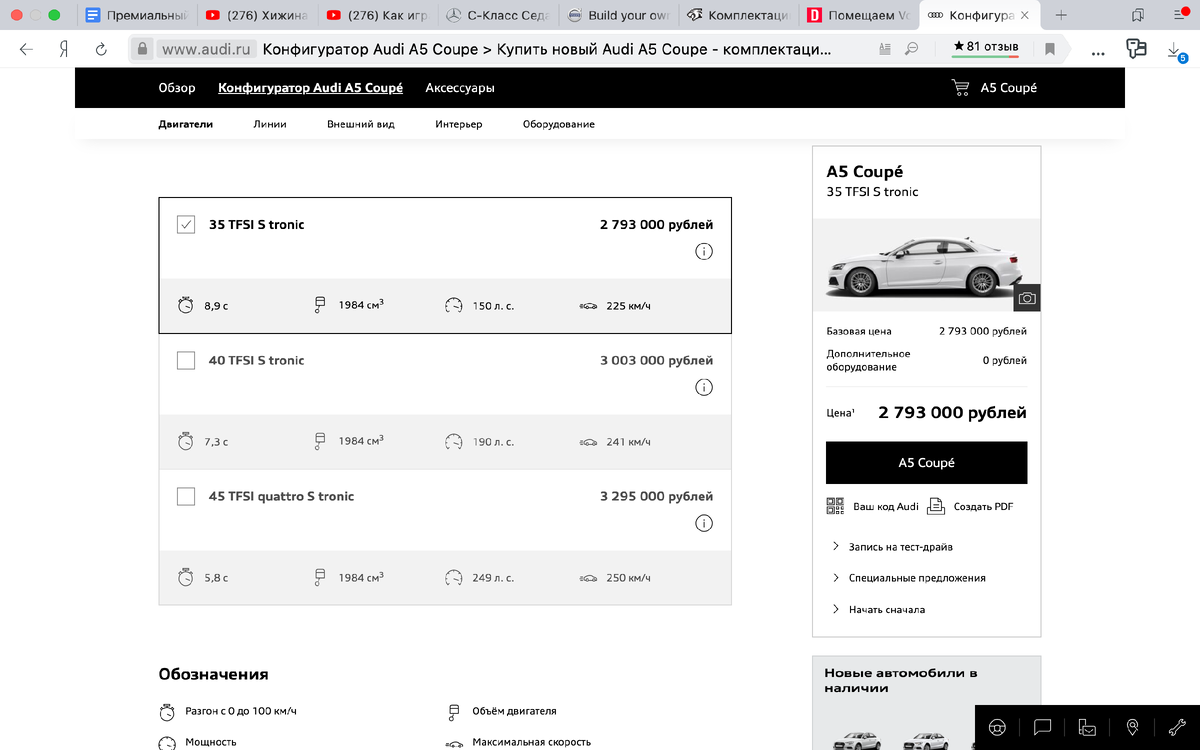
Task: Switch to Комплектаци tab
Action: (740, 15)
